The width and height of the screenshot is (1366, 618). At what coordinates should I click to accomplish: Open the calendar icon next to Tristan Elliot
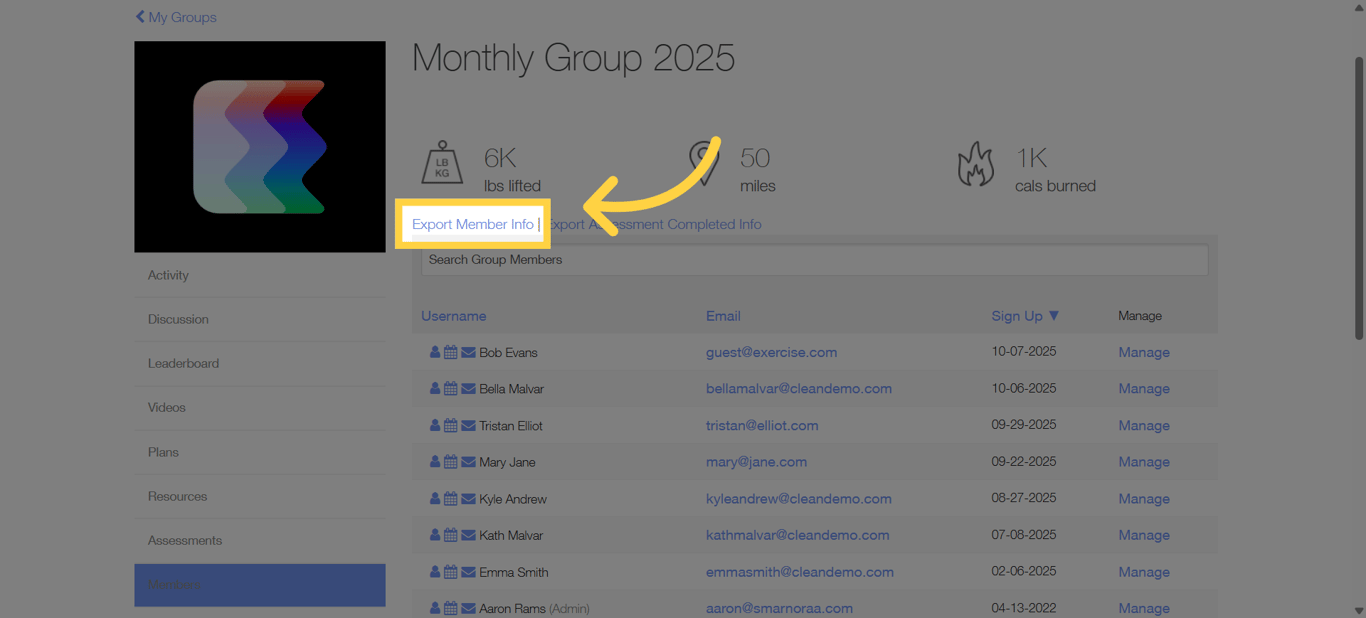(449, 425)
